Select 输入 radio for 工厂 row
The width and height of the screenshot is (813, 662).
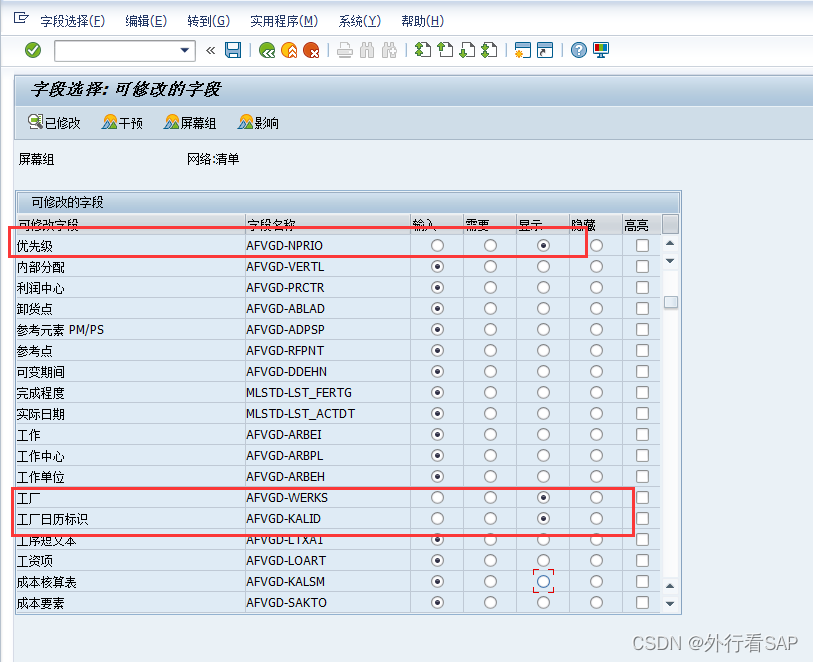point(438,498)
